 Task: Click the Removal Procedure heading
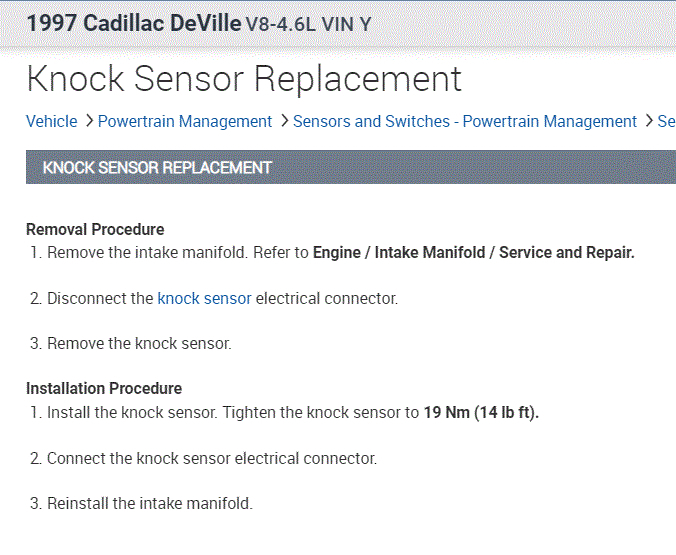tap(95, 229)
